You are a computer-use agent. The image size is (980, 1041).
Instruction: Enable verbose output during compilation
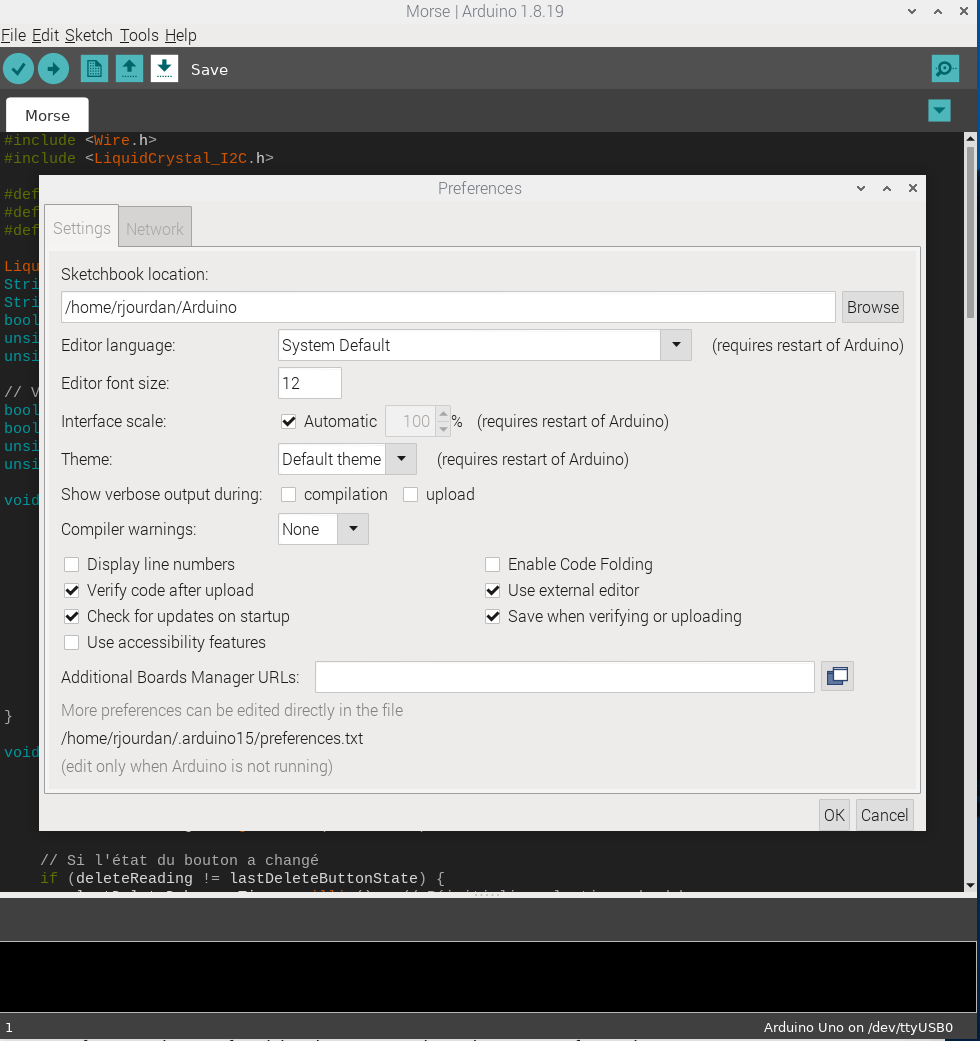coord(288,495)
